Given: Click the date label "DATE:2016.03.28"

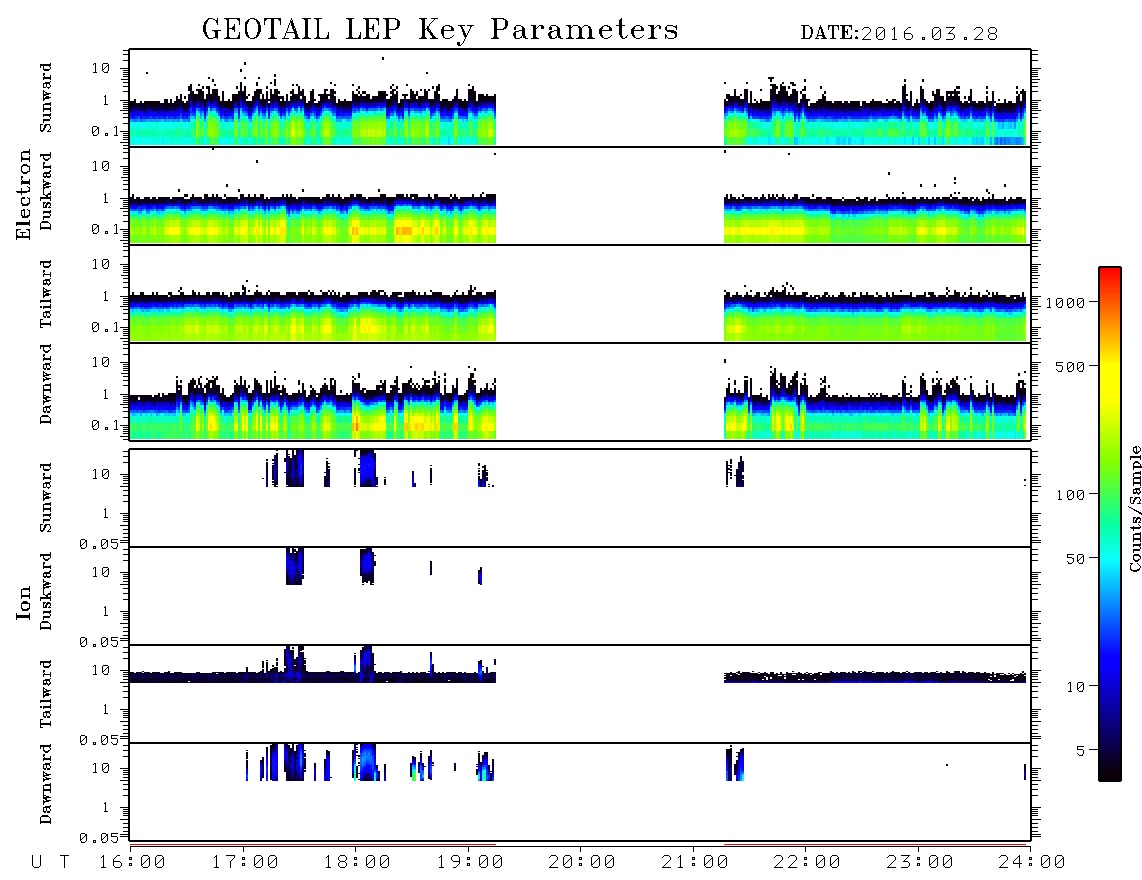Looking at the screenshot, I should [x=899, y=34].
